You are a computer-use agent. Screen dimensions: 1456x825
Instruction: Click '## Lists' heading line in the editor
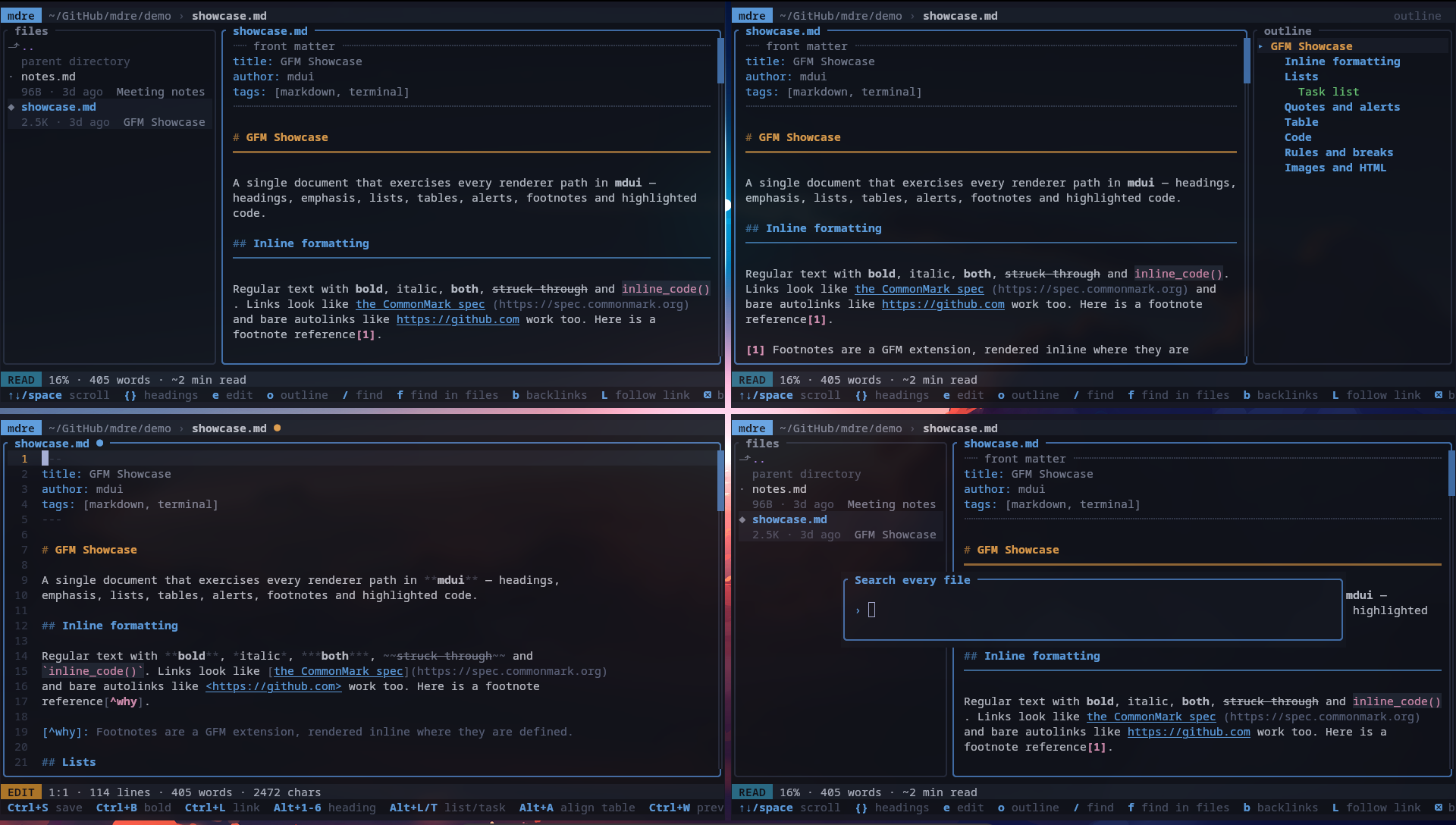(x=68, y=762)
